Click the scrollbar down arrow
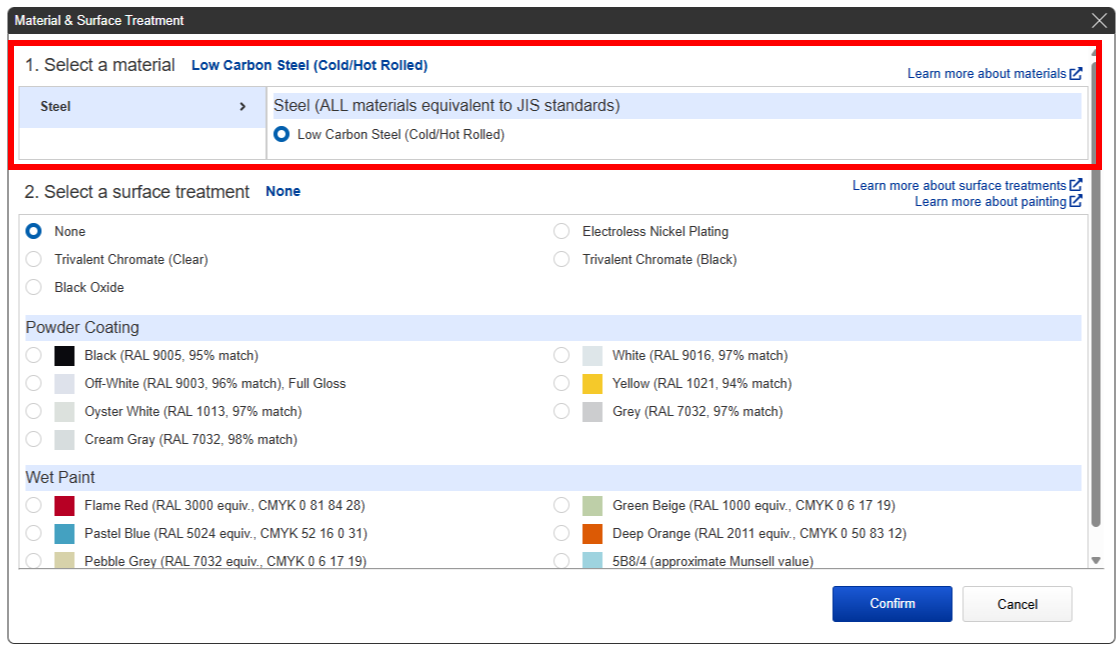 1096,561
